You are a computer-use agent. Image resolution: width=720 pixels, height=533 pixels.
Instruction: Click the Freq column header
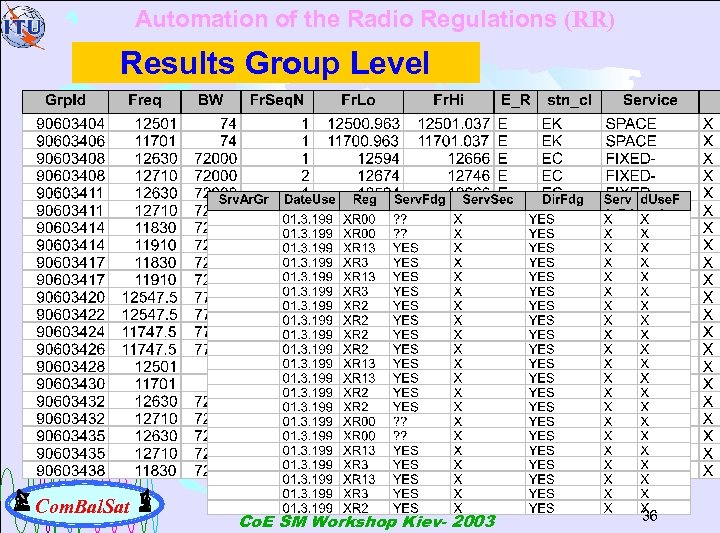[x=145, y=101]
